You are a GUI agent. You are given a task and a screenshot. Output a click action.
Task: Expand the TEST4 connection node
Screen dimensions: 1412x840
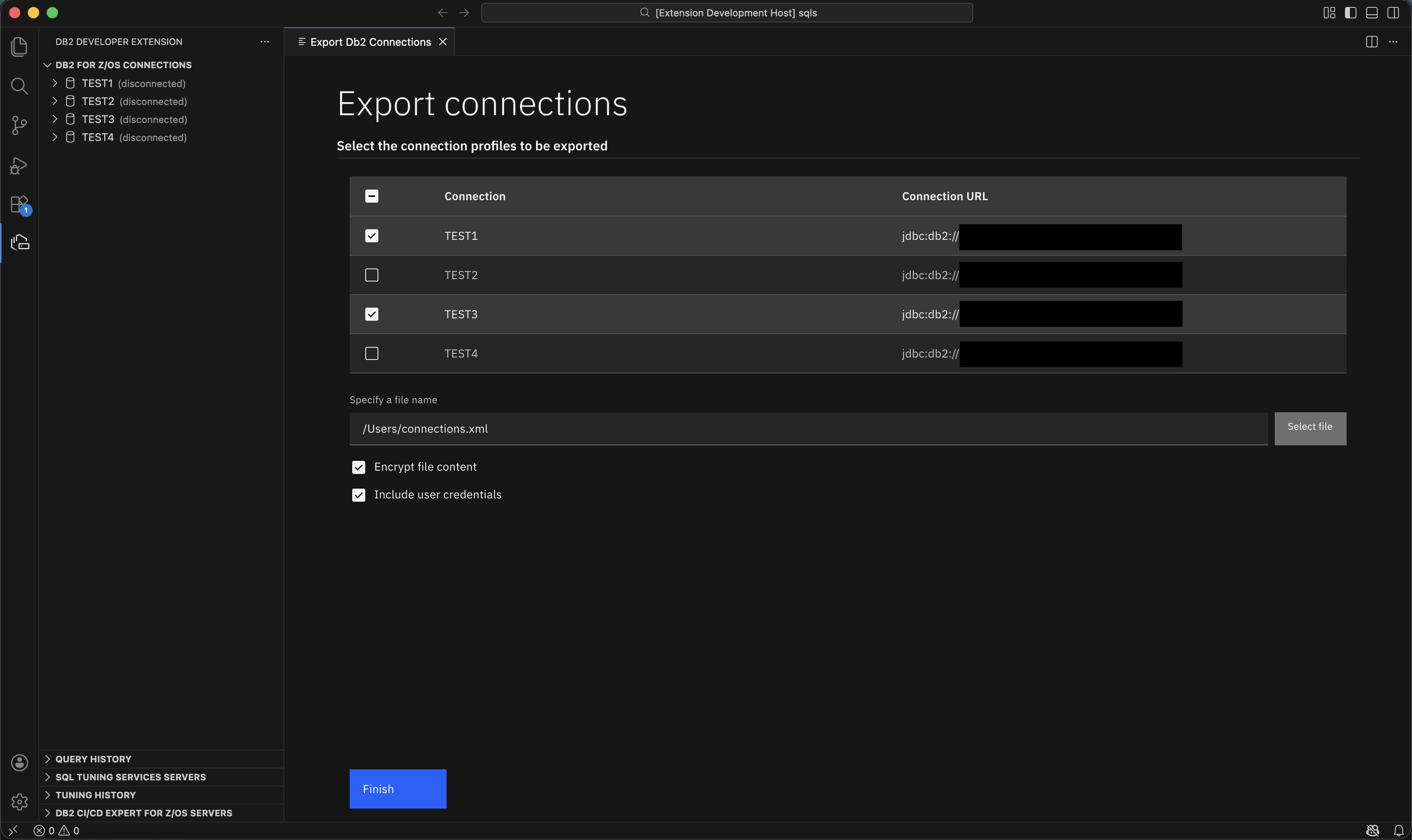point(54,137)
